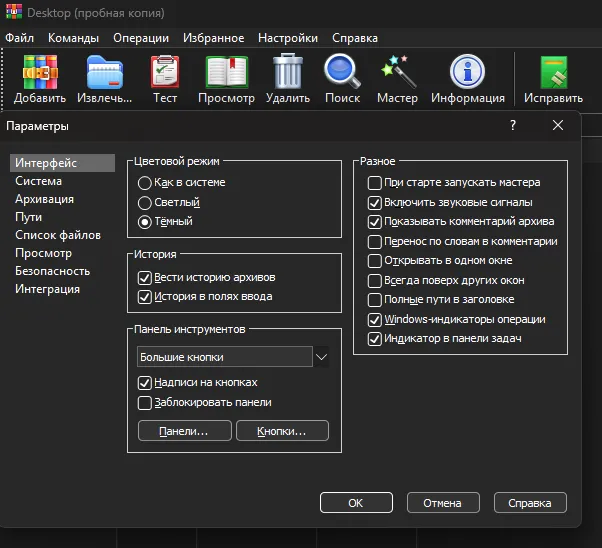Enable Перенос по словам в комментарии

point(375,242)
